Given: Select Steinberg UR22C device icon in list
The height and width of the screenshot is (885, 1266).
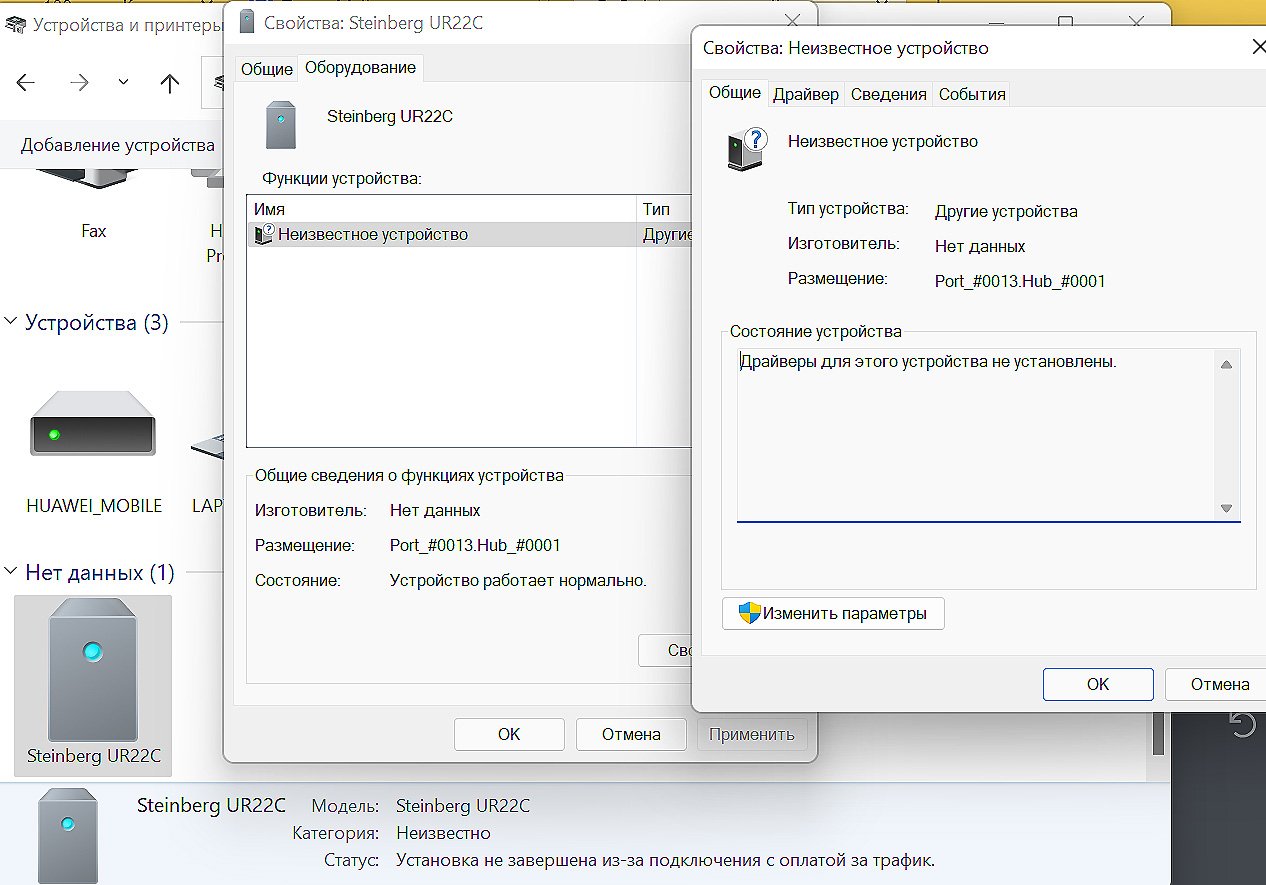Looking at the screenshot, I should click(x=93, y=685).
